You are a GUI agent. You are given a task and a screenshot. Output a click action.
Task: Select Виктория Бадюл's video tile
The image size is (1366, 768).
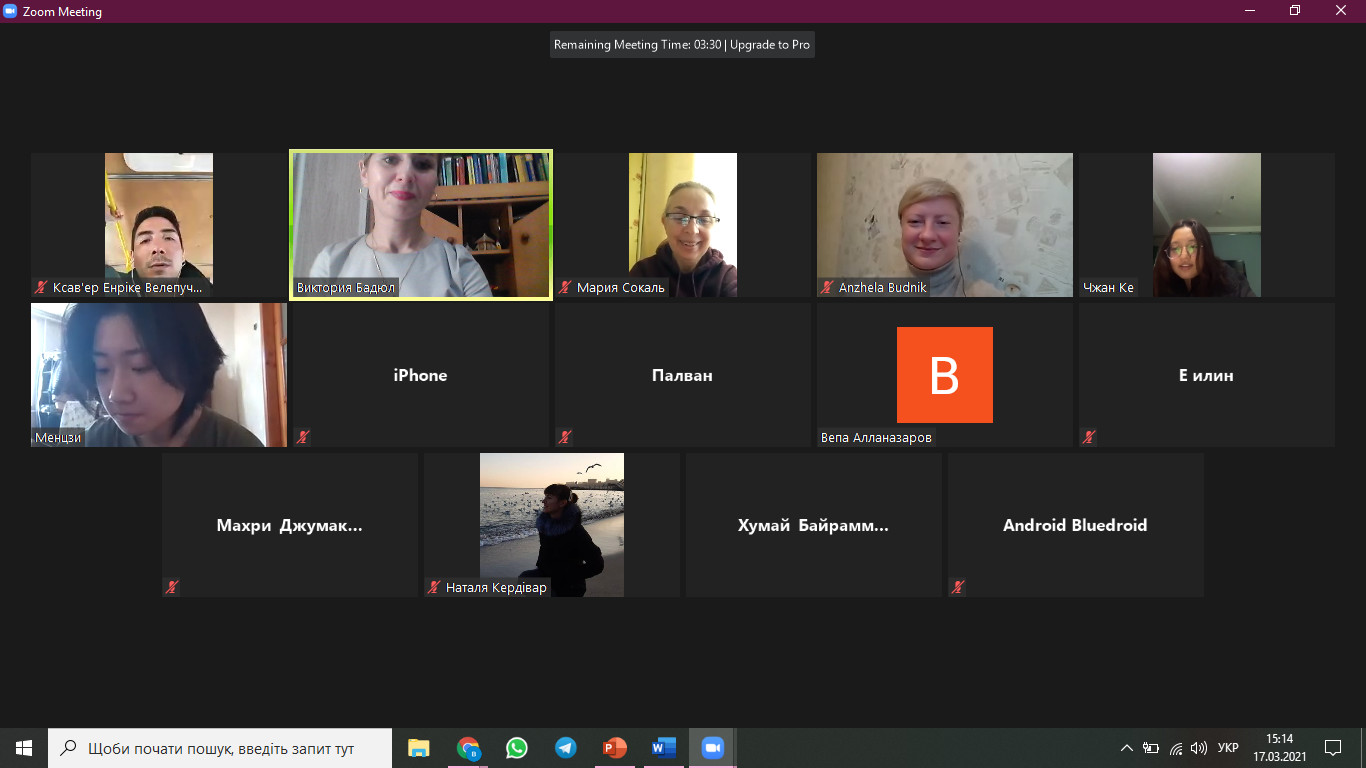click(421, 225)
